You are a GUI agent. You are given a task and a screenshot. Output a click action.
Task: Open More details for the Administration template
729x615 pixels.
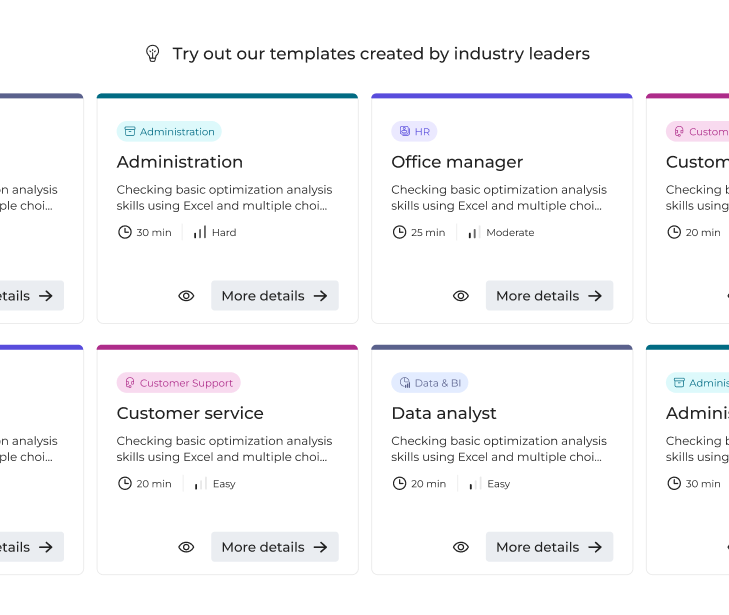pos(274,296)
